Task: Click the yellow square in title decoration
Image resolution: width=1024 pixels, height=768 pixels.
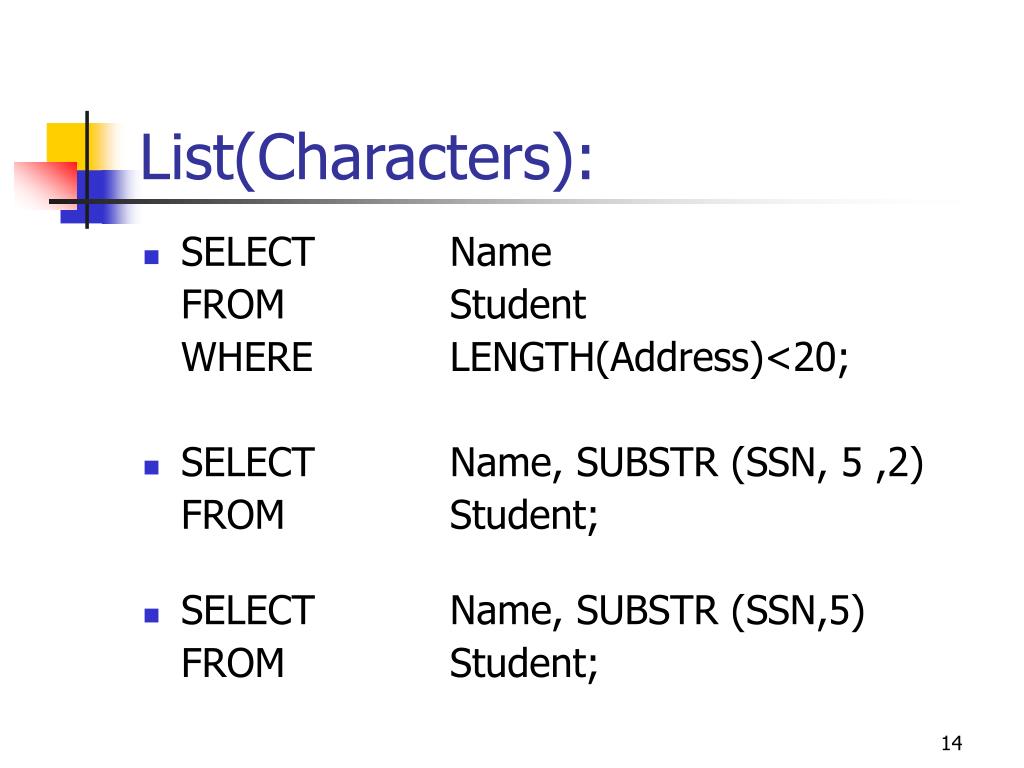Action: 67,142
